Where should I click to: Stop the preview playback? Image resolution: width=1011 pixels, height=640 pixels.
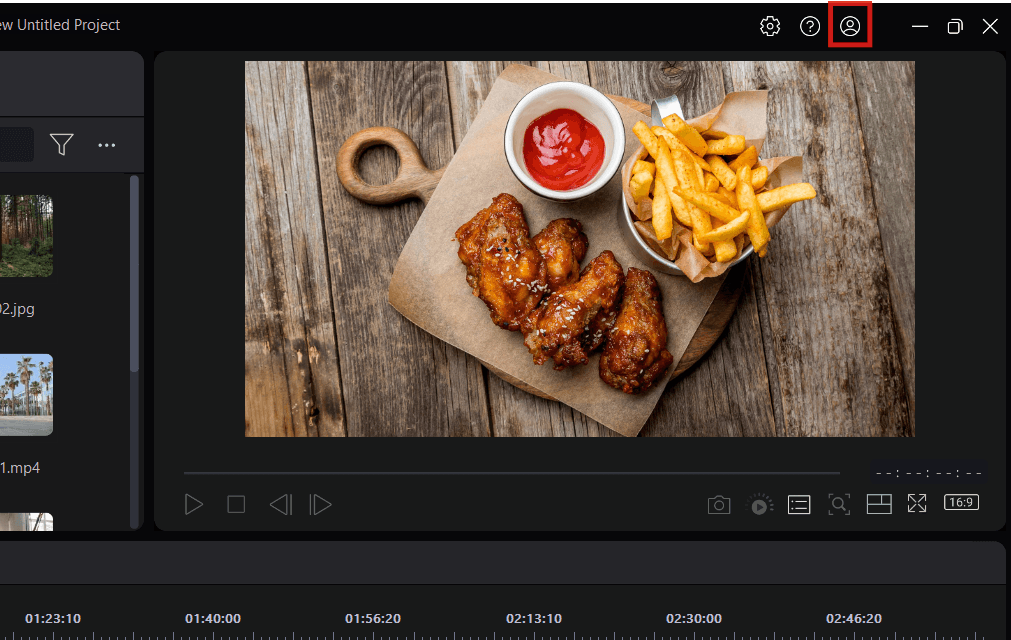pos(236,505)
